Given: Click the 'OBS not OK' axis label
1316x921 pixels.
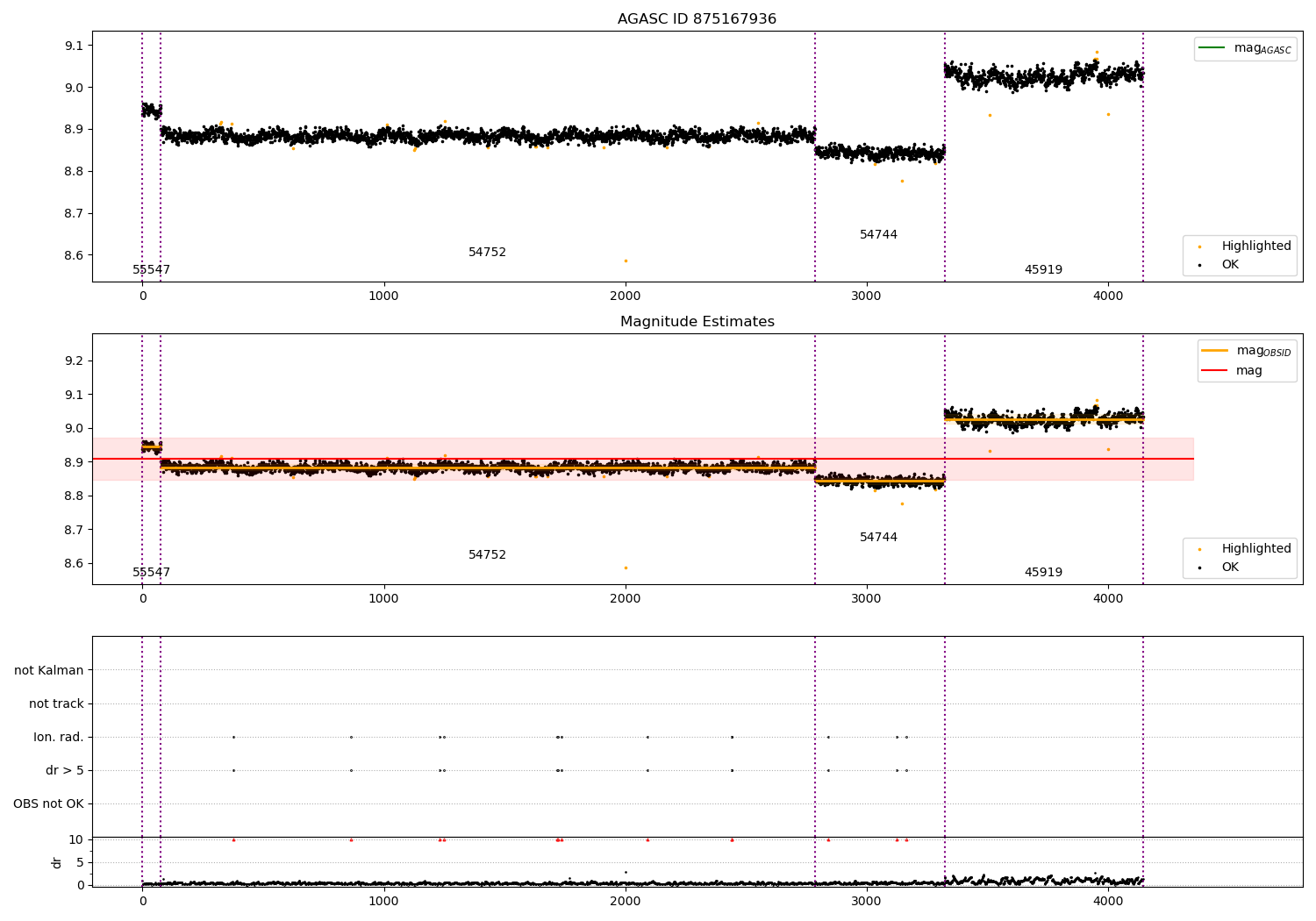Looking at the screenshot, I should tap(48, 803).
